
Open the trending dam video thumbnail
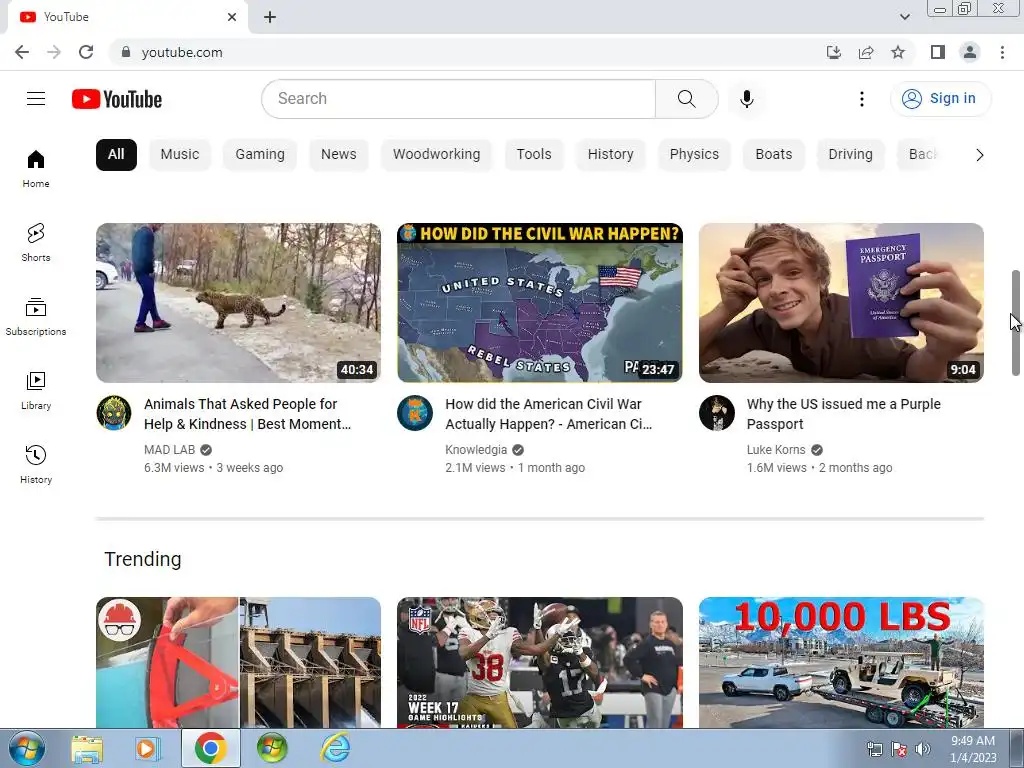[x=238, y=662]
